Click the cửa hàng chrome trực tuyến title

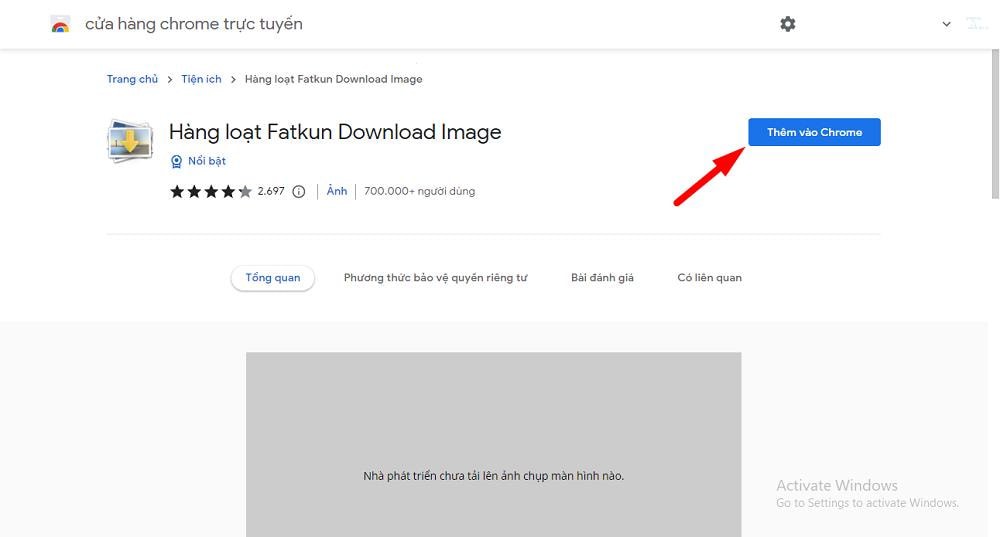click(x=193, y=24)
